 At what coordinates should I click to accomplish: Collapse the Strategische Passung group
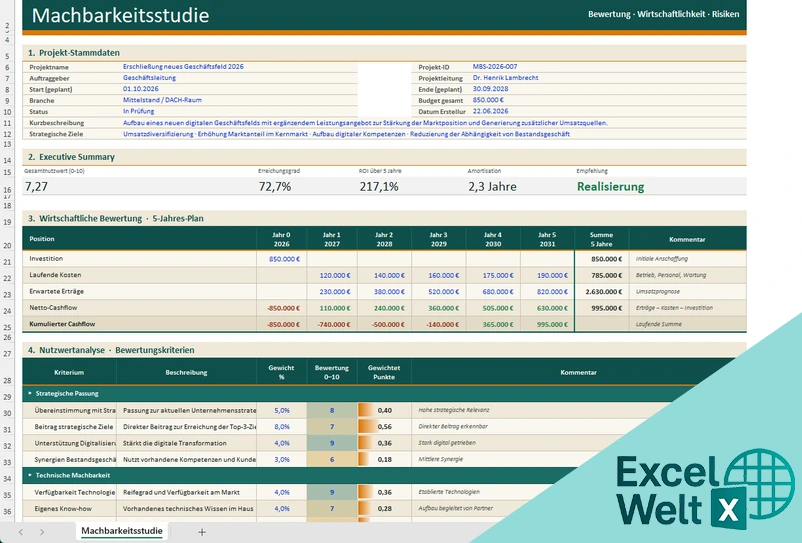click(30, 393)
